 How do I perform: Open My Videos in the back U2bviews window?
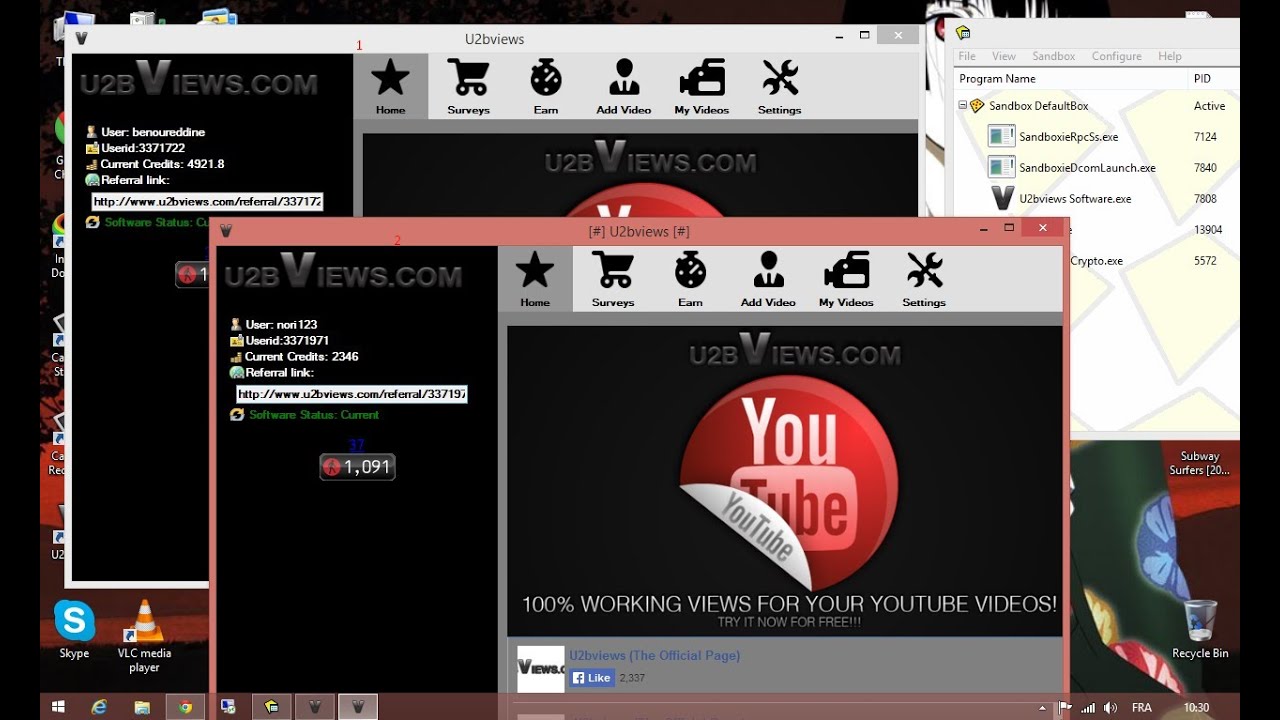[702, 87]
